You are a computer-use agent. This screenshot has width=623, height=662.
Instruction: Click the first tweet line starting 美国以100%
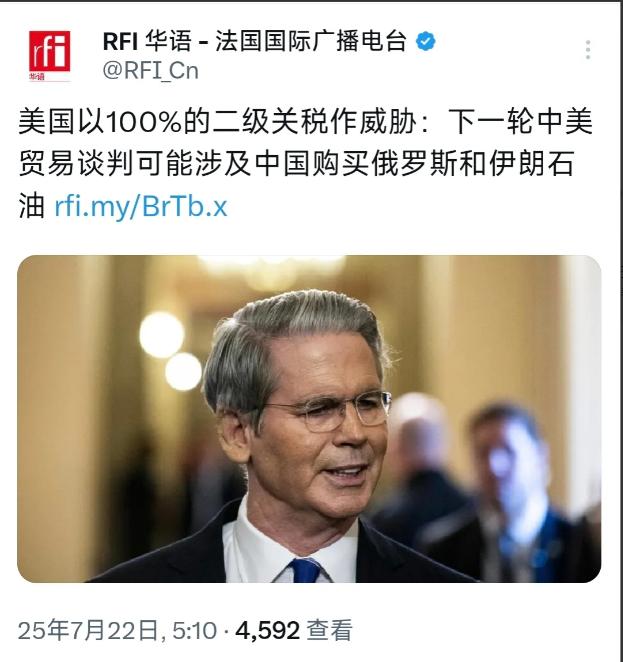(306, 122)
